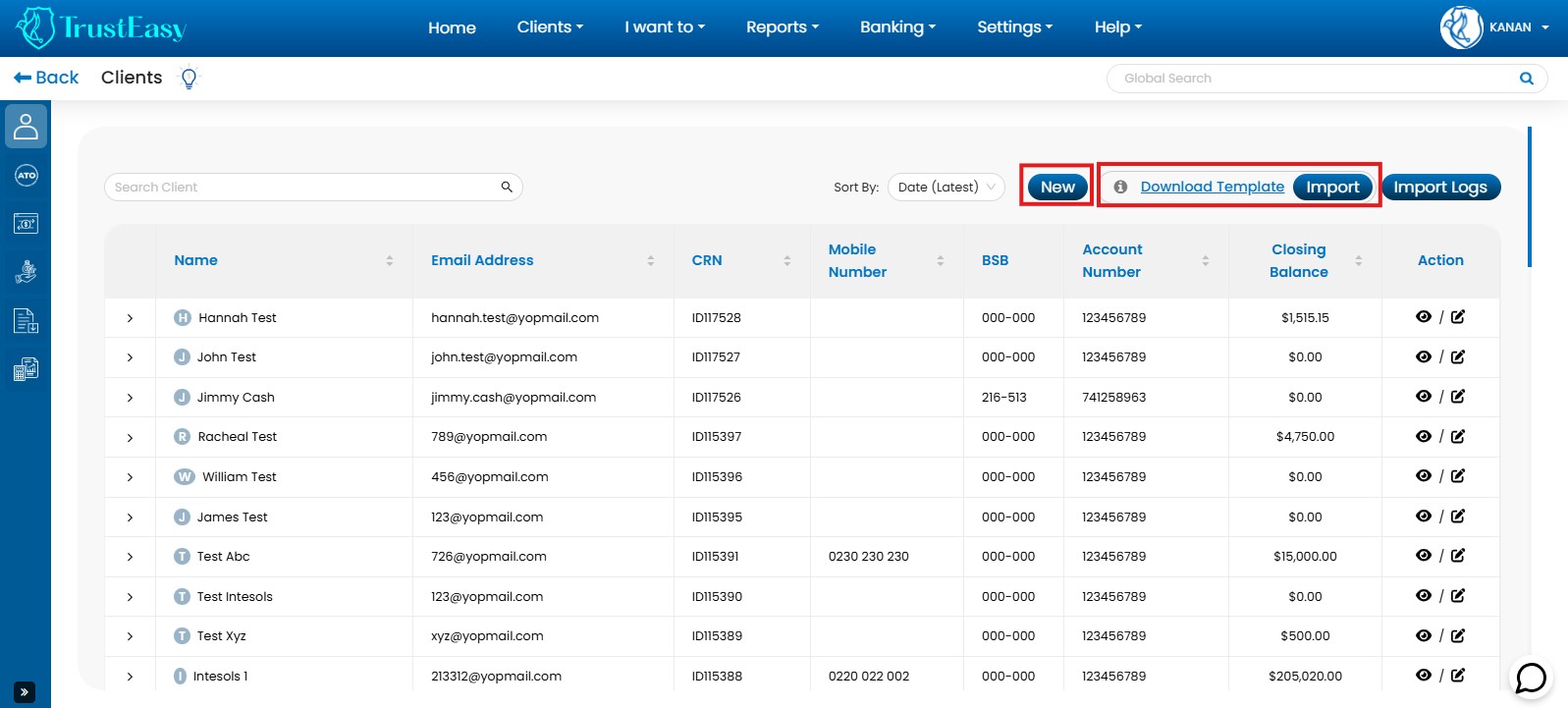View Test Abc details via eye icon

point(1423,556)
